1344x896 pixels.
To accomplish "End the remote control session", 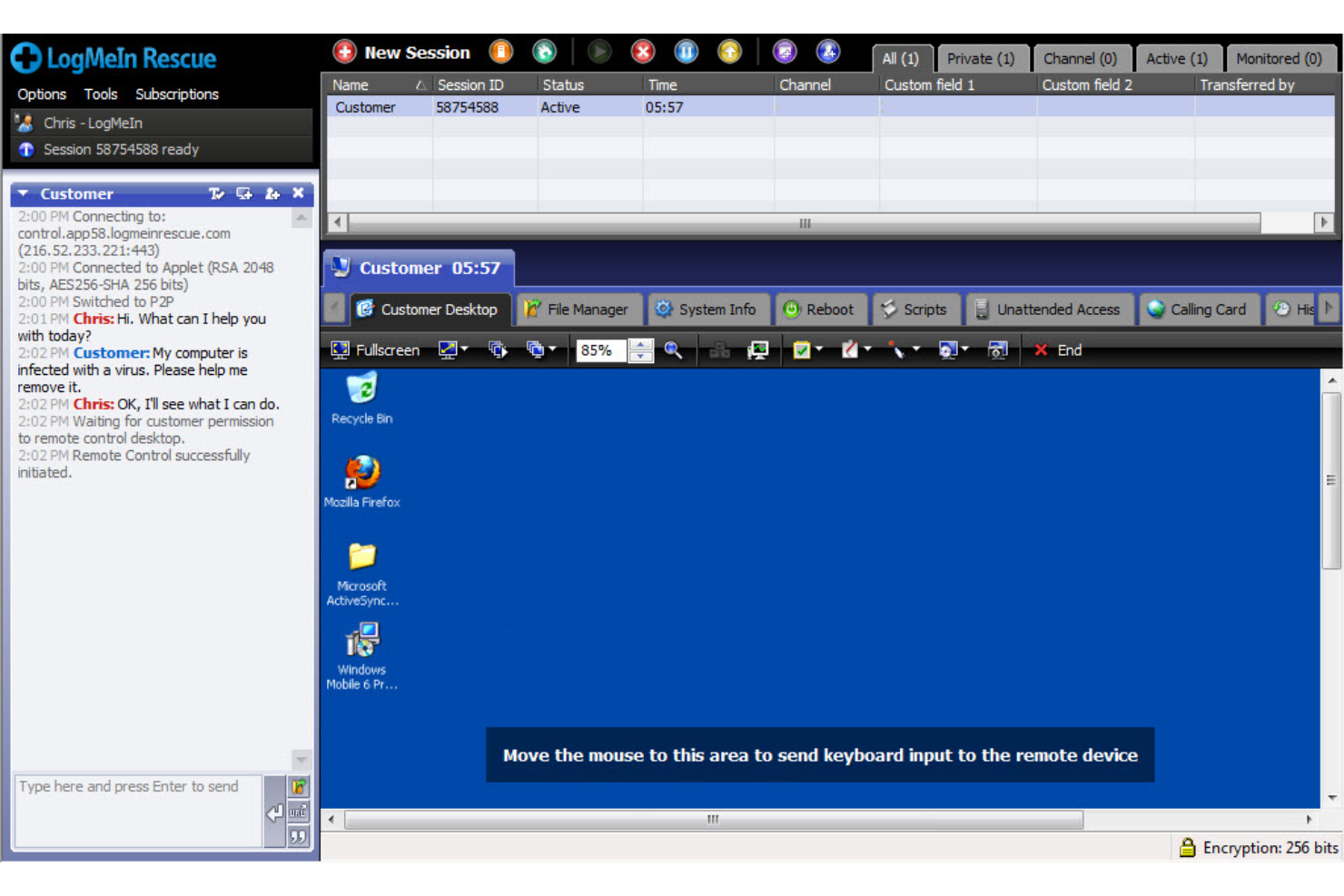I will 1059,350.
